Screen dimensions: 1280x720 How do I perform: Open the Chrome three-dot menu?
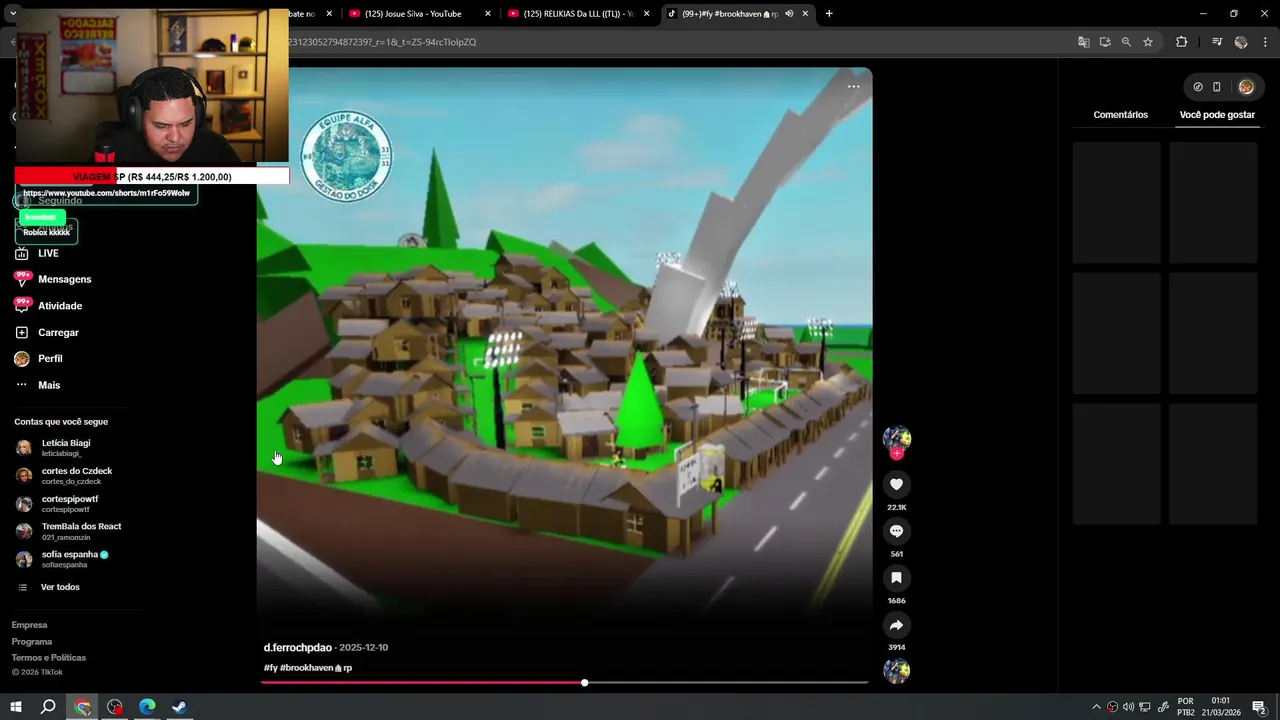pos(1265,42)
